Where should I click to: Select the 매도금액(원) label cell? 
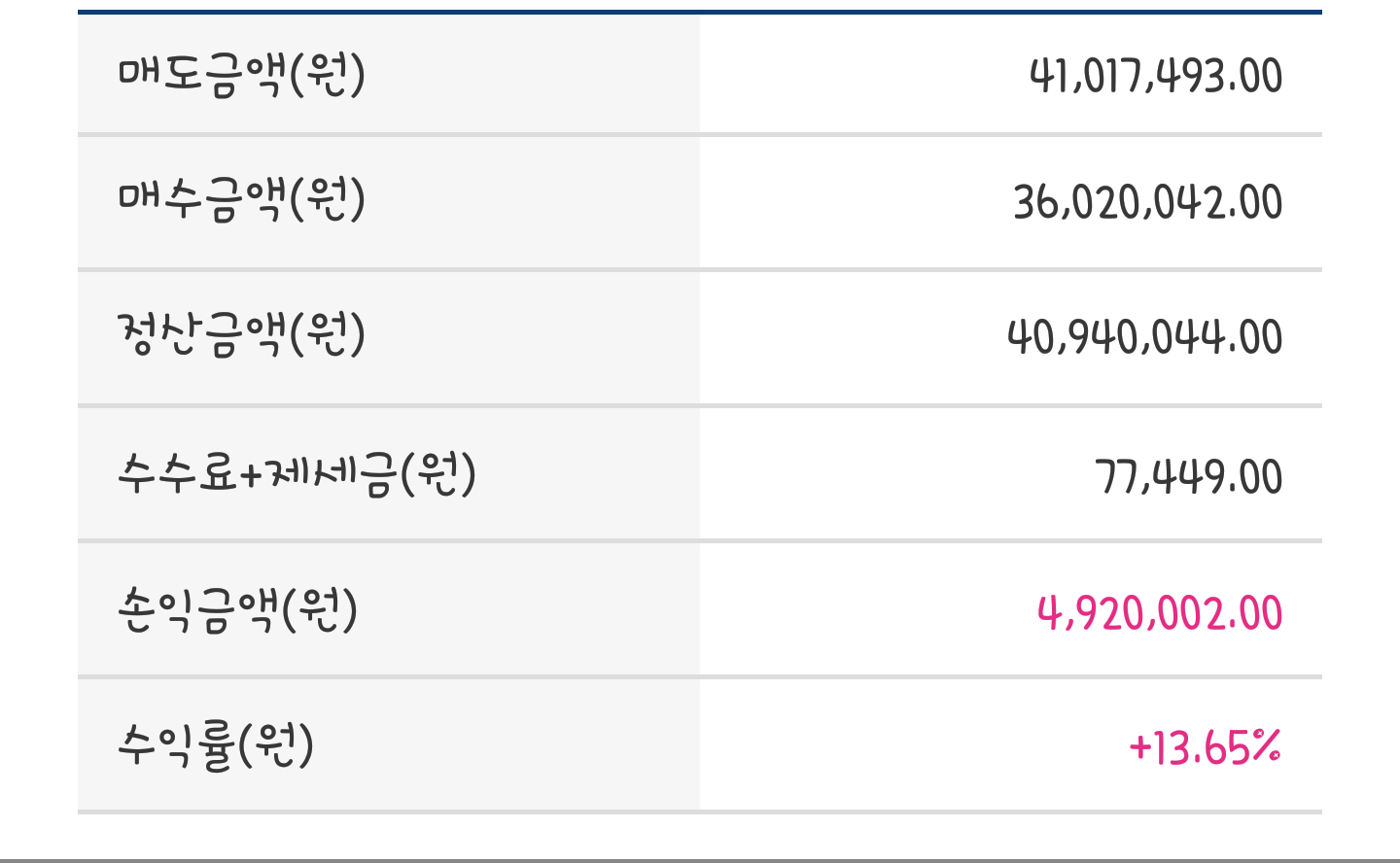(389, 74)
